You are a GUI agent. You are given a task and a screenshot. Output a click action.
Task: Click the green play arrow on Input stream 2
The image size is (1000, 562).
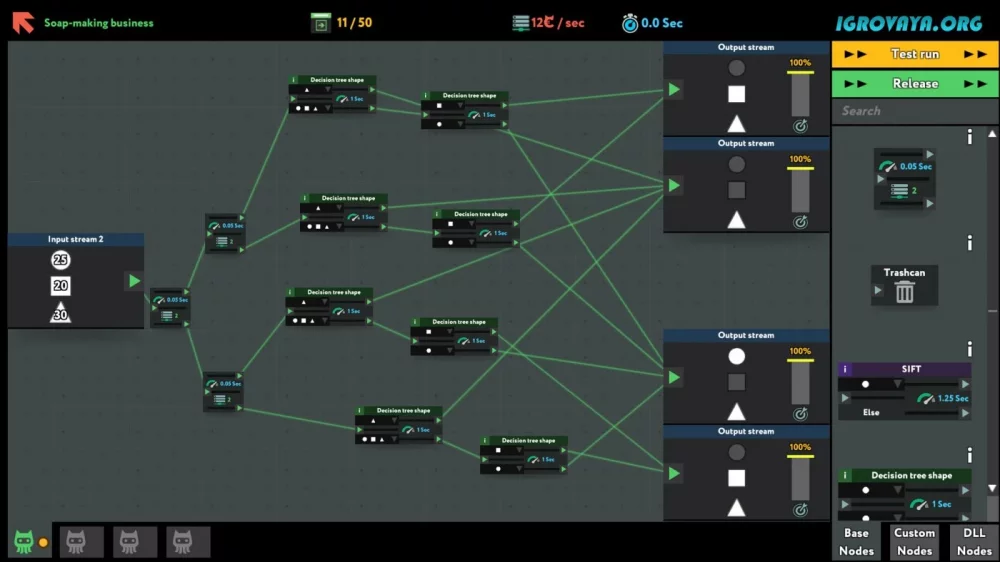point(134,281)
